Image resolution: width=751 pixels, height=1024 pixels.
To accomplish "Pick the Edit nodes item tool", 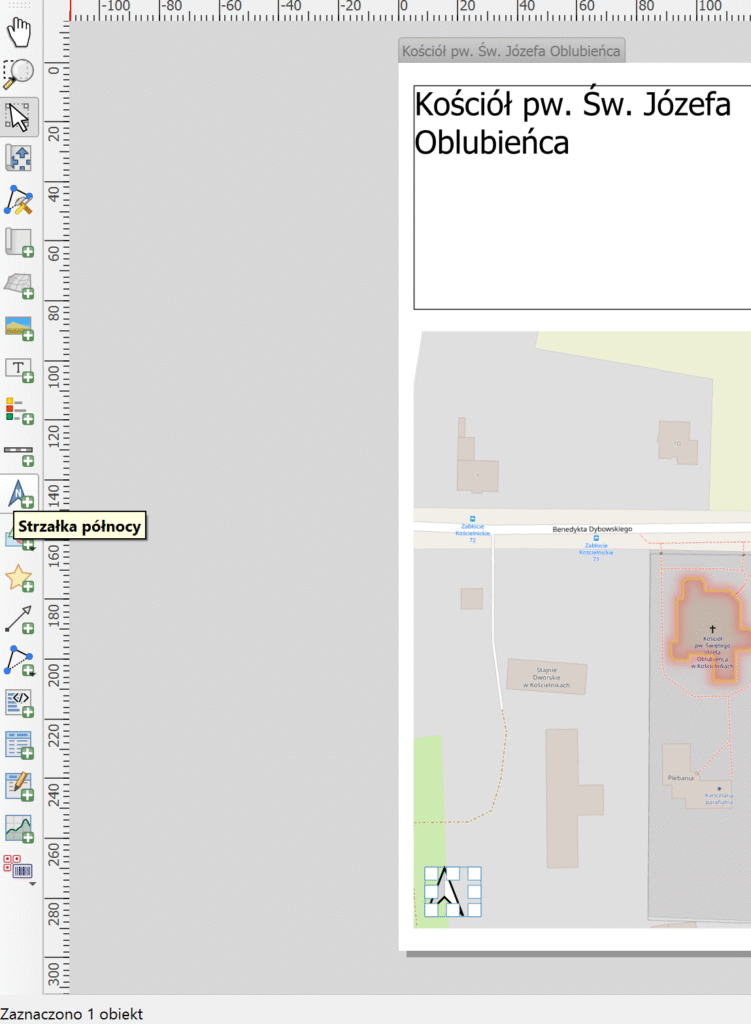I will point(19,200).
